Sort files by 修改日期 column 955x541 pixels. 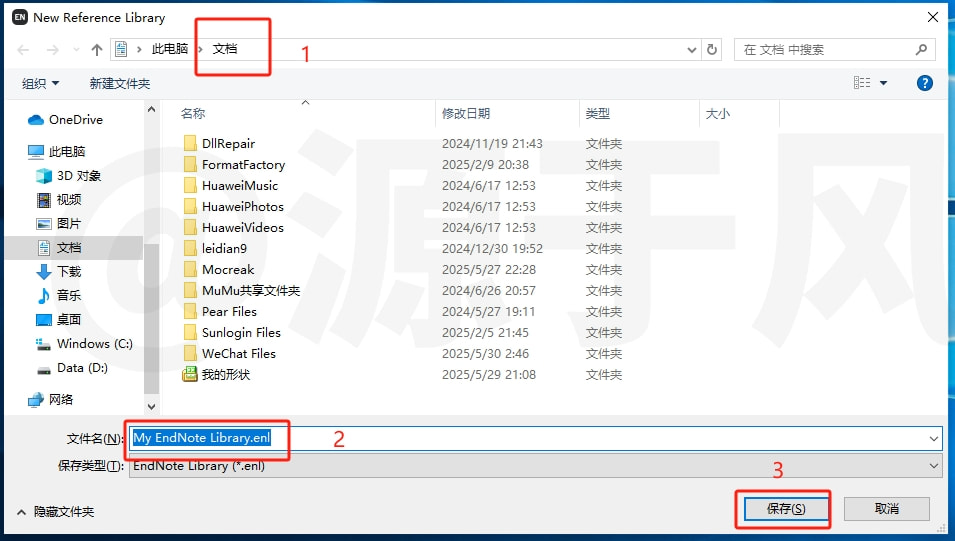[466, 113]
